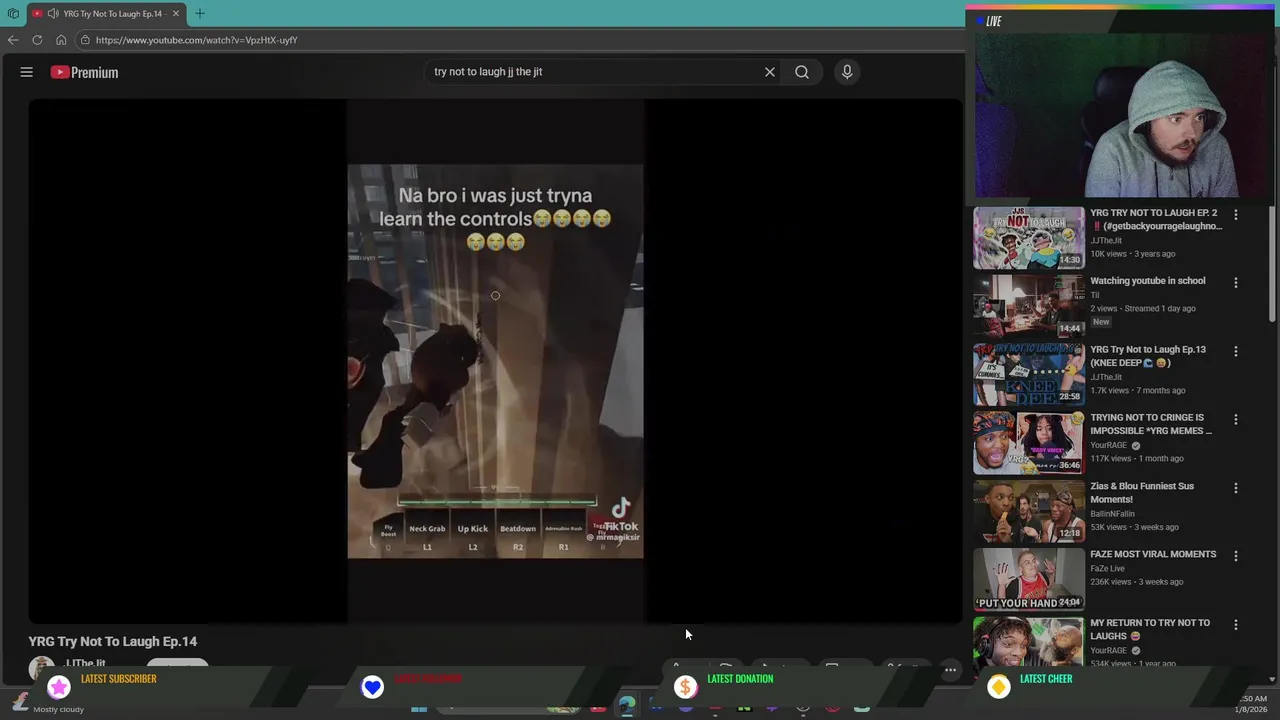1280x720 pixels.
Task: Click '53K views • 3 weeks ago' text
Action: coord(1134,527)
